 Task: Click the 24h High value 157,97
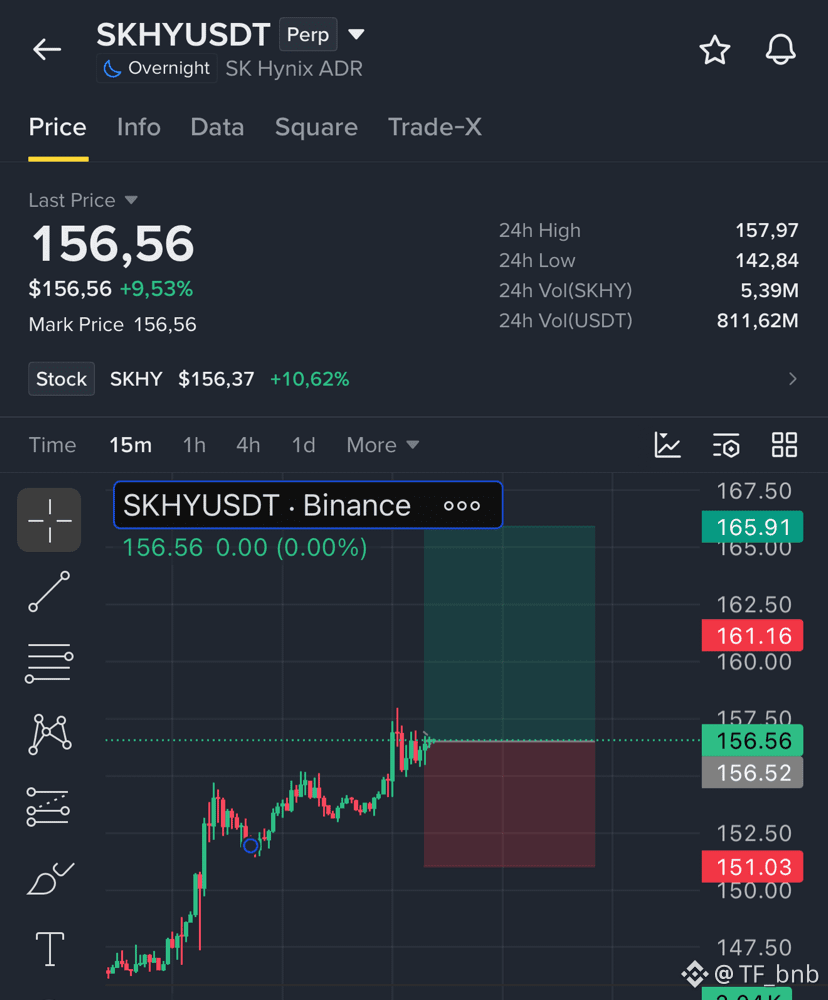pyautogui.click(x=767, y=230)
